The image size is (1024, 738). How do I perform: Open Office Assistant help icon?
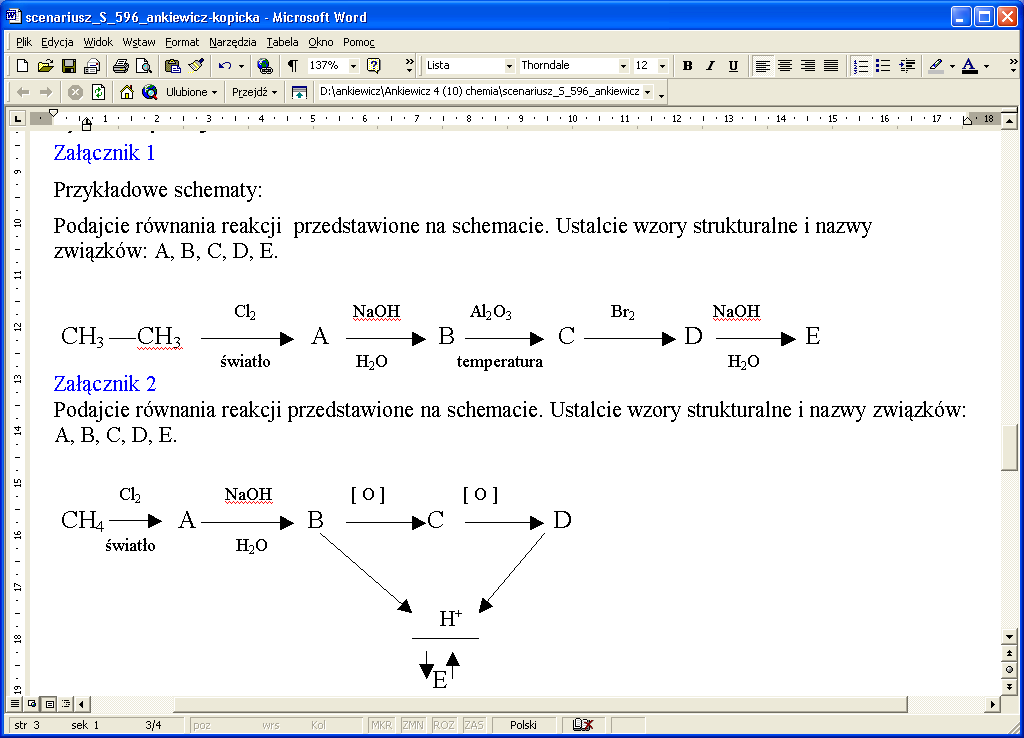374,65
